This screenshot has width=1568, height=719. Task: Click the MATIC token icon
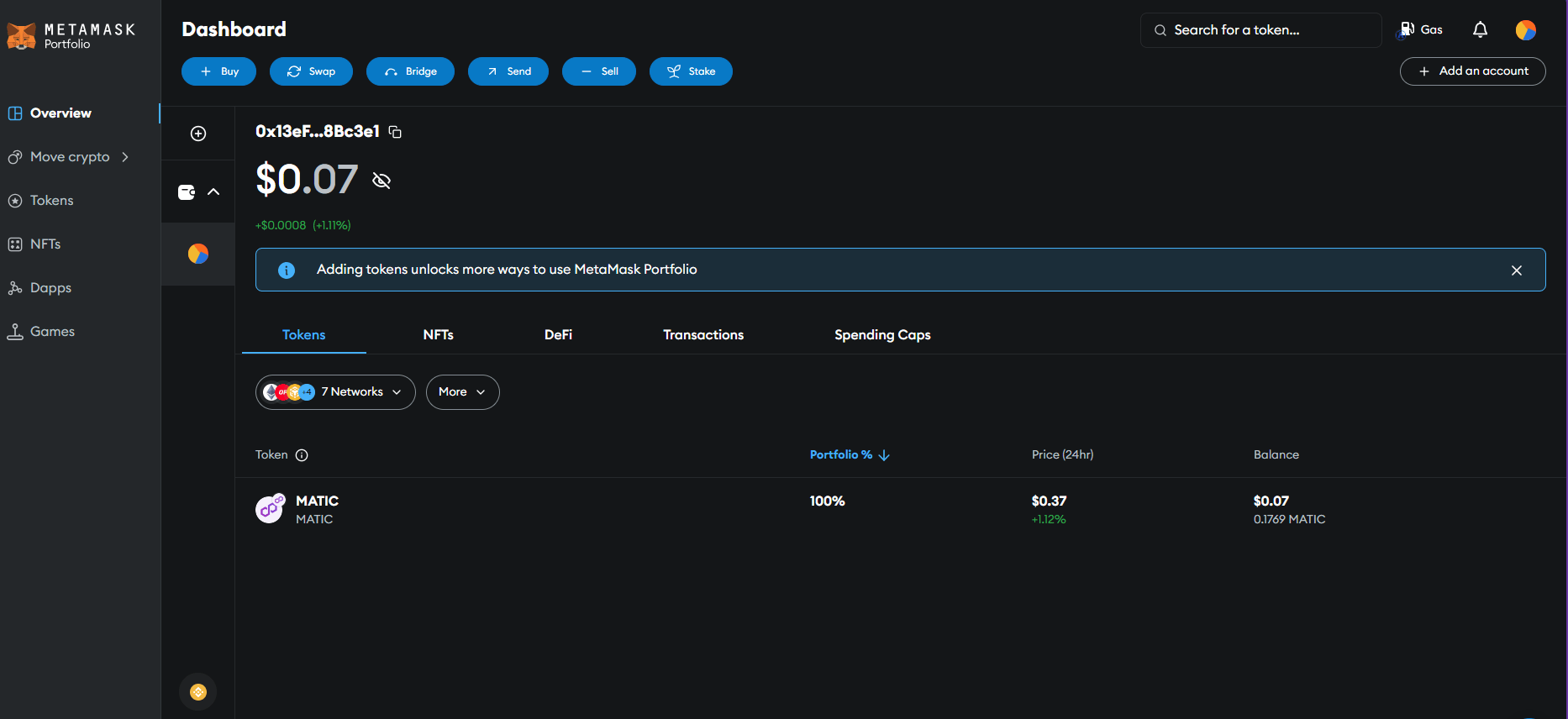tap(270, 509)
